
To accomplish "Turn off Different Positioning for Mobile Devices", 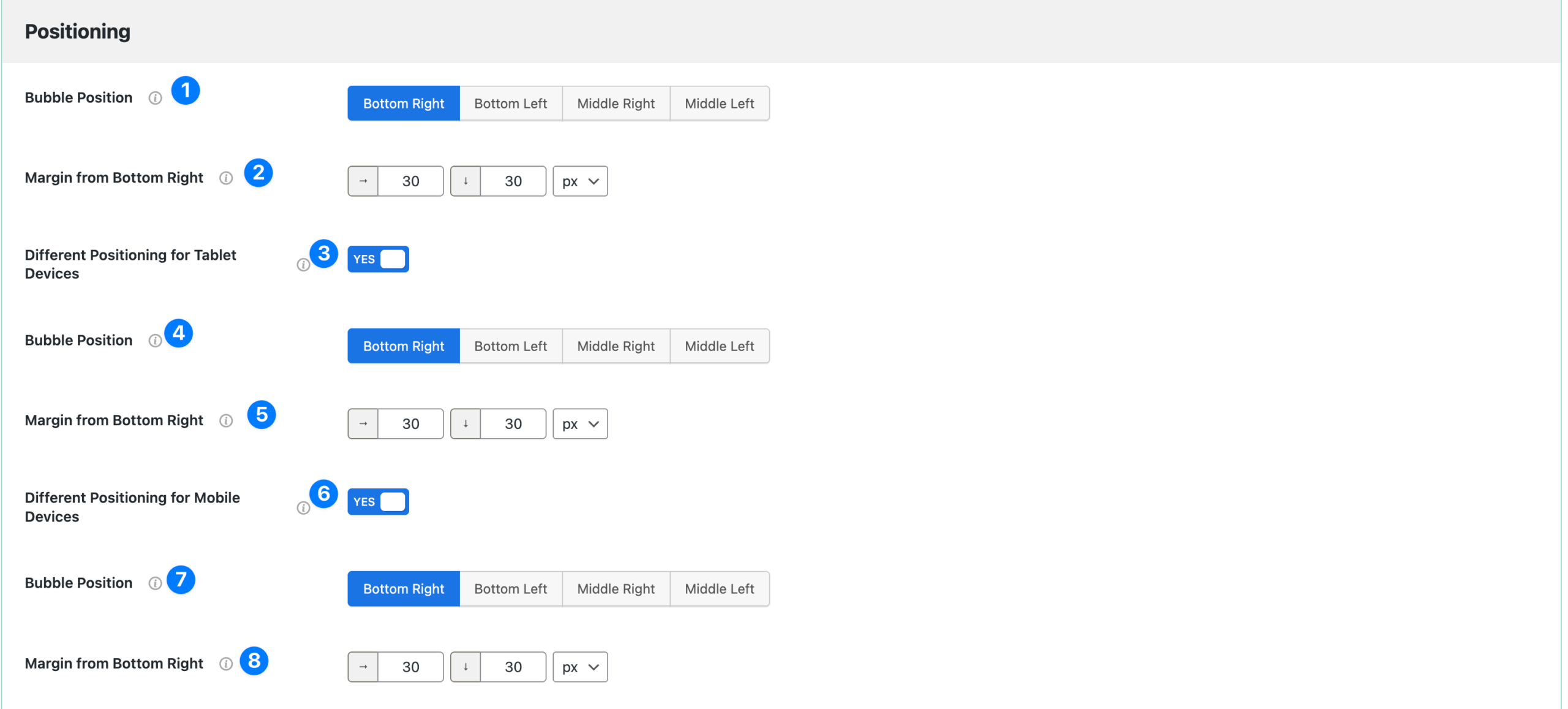I will point(378,502).
